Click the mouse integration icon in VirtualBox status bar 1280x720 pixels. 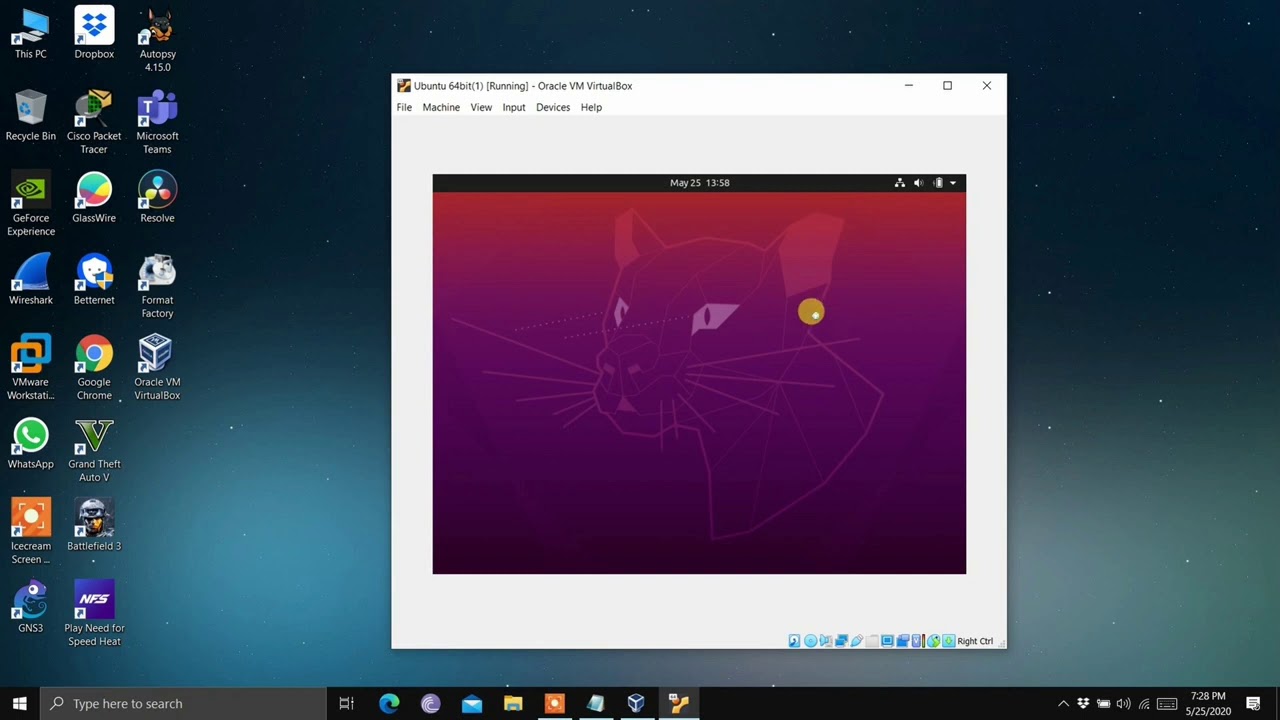point(933,641)
